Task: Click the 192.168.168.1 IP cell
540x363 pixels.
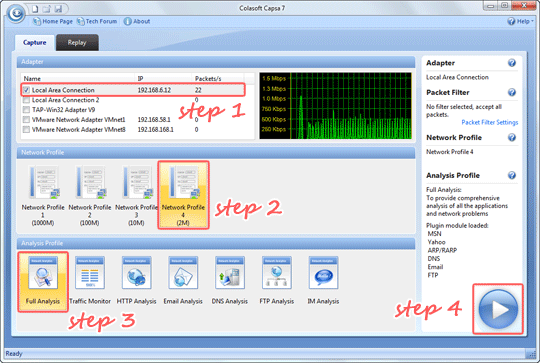Action: pos(156,129)
